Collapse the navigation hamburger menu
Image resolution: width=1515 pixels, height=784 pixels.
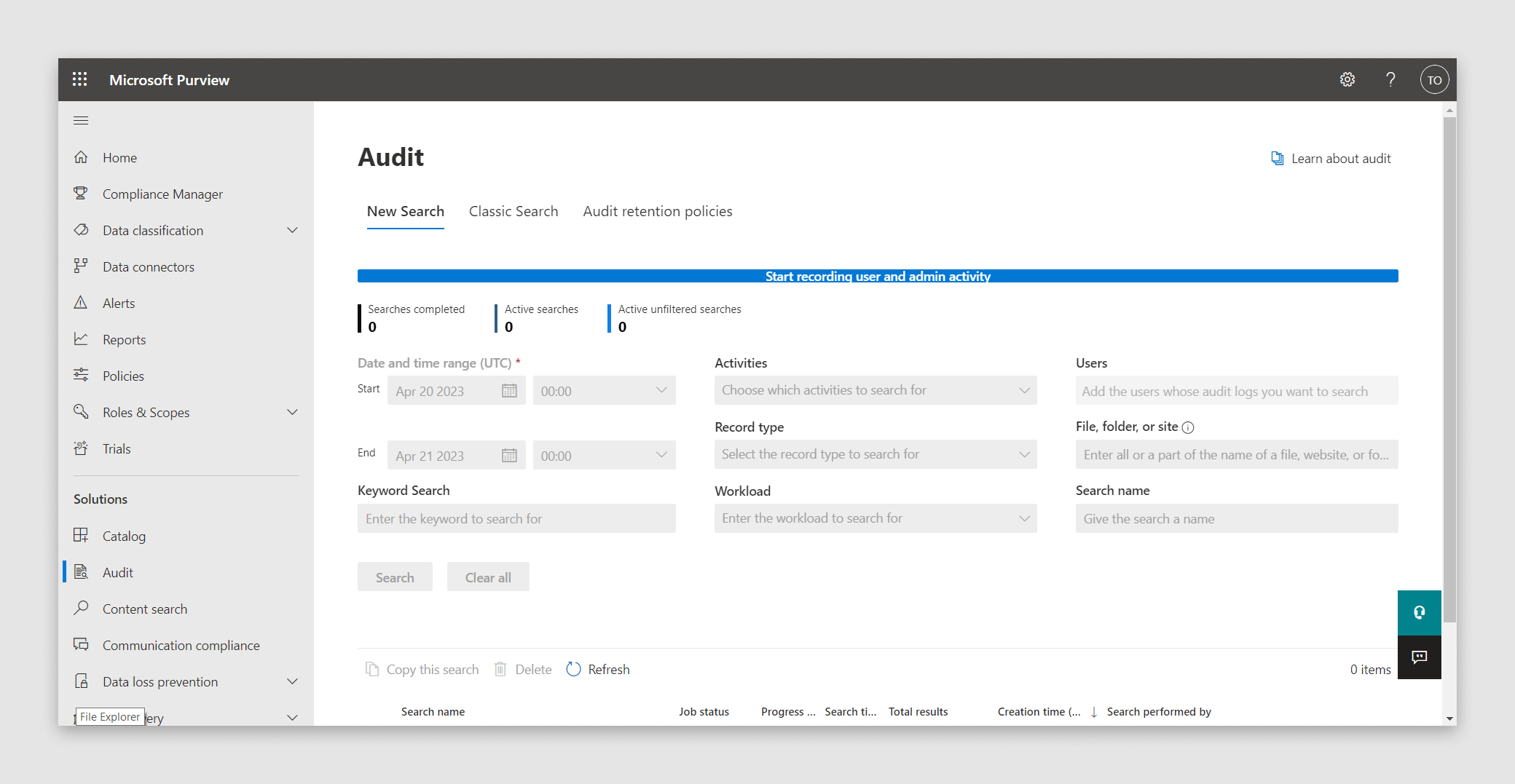pyautogui.click(x=81, y=120)
